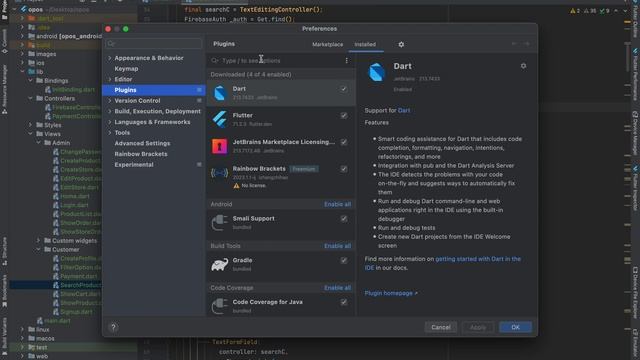Toggle JetBrains Marketplace Licensing checkbox
The width and height of the screenshot is (640, 360).
point(344,142)
